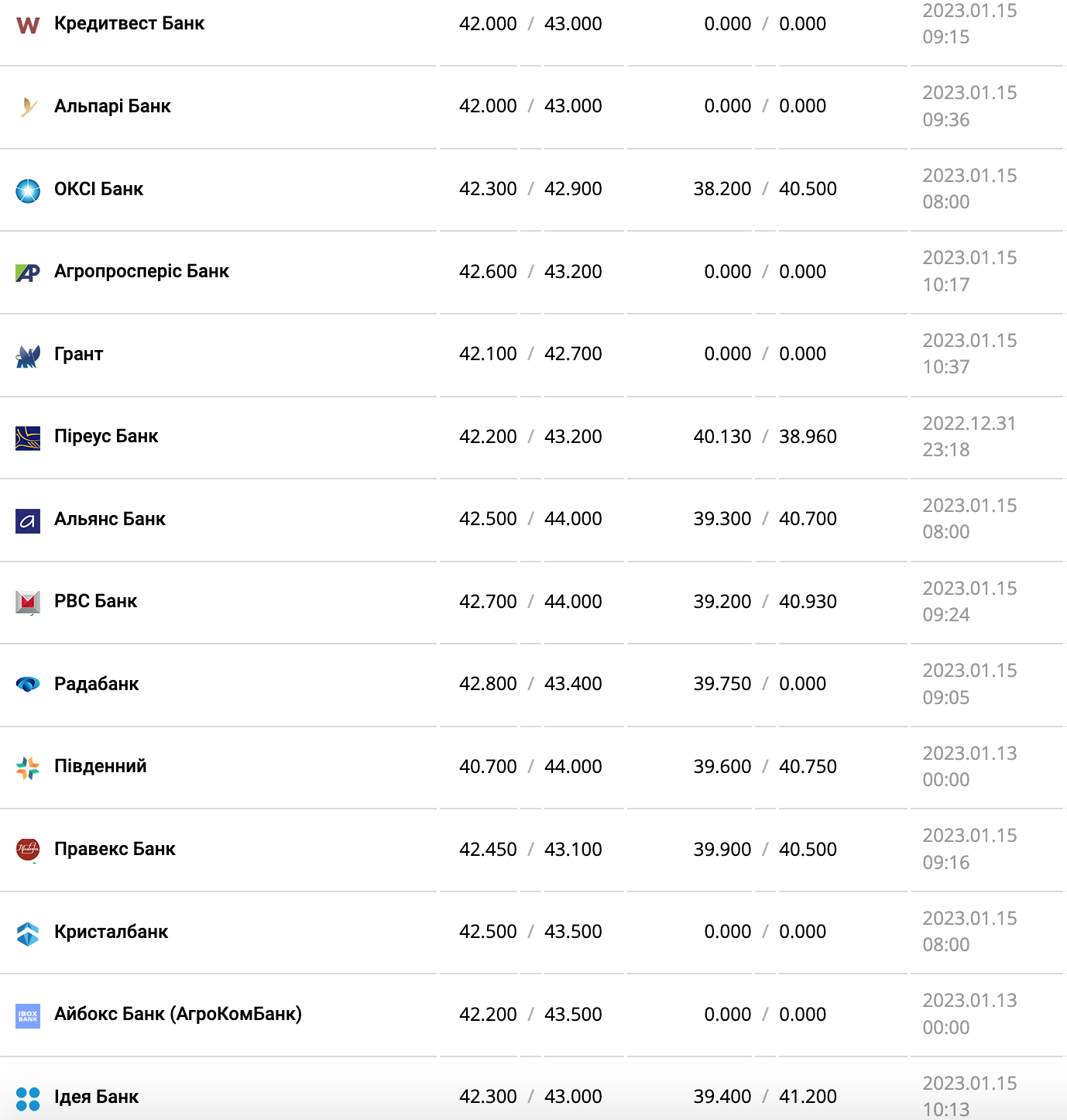Open Айбокс Банк (АгроКомБанк) link

pyautogui.click(x=178, y=1014)
